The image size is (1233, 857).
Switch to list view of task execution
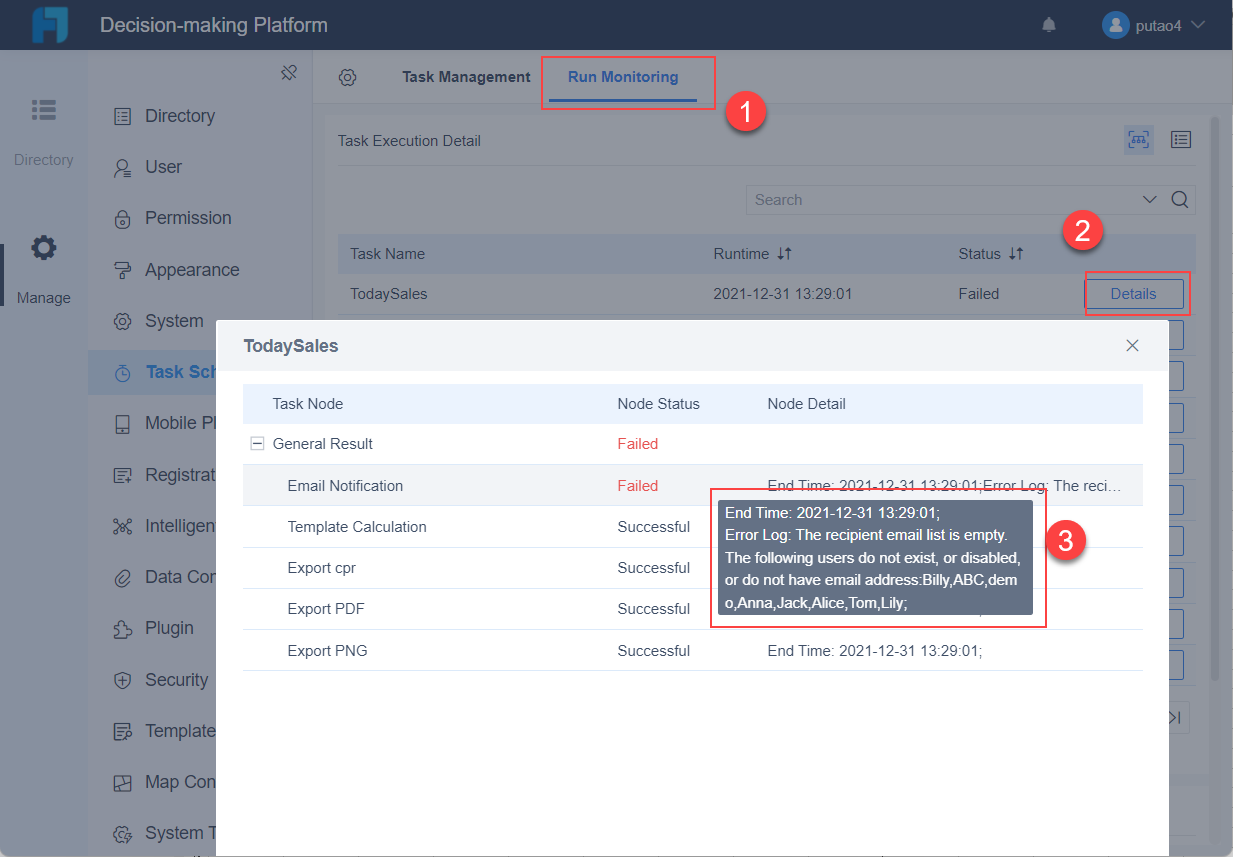click(x=1180, y=139)
